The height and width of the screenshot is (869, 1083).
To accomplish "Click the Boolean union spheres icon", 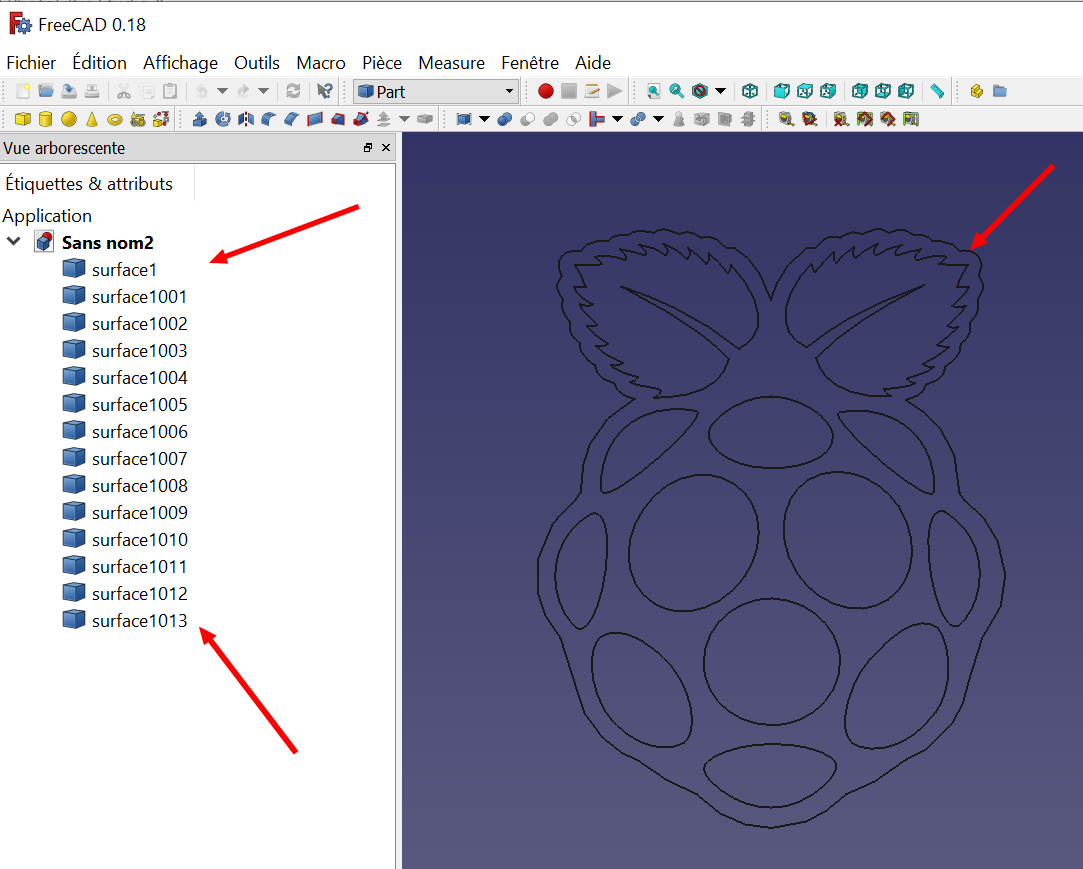I will point(505,120).
